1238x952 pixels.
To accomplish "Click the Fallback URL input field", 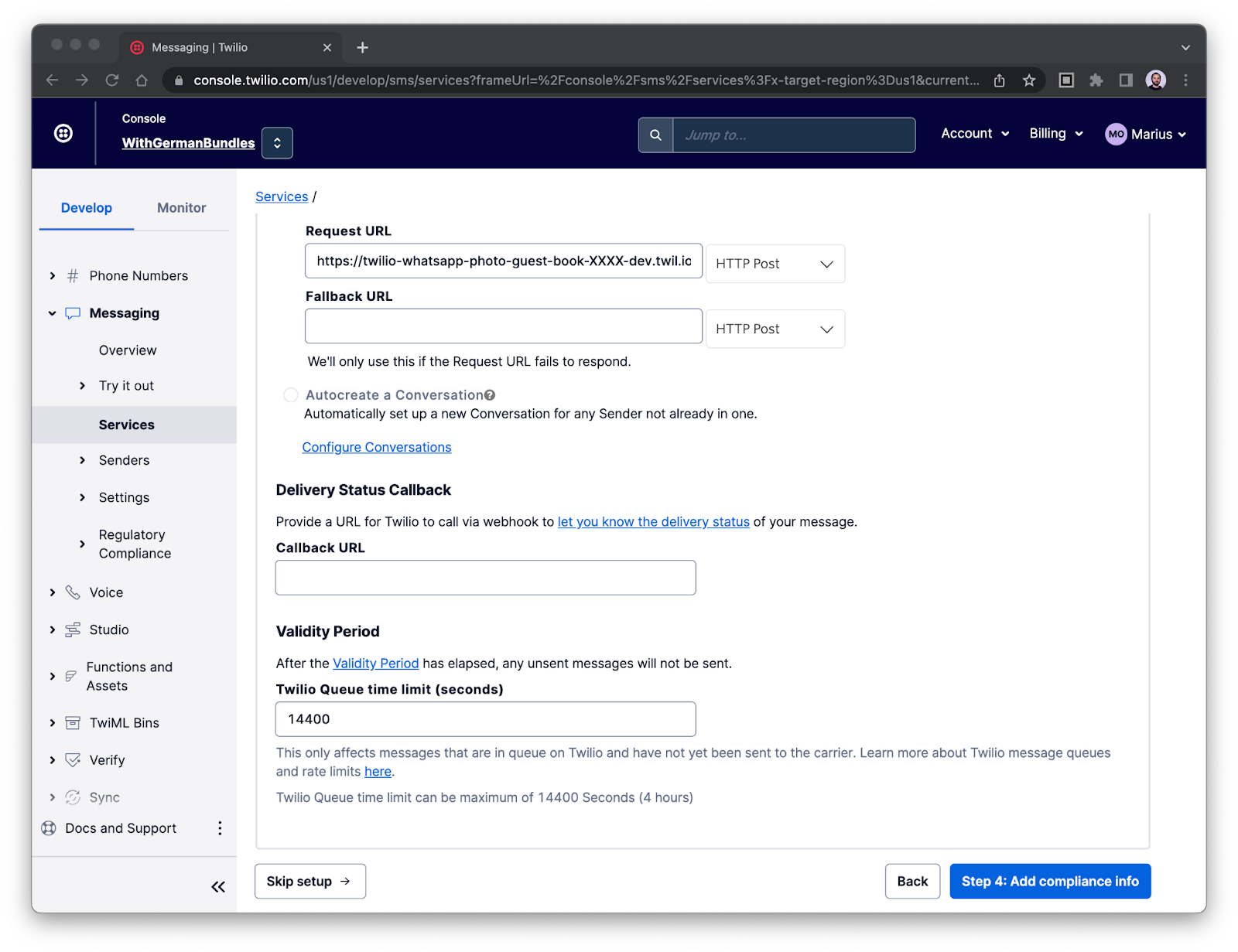I will 504,326.
